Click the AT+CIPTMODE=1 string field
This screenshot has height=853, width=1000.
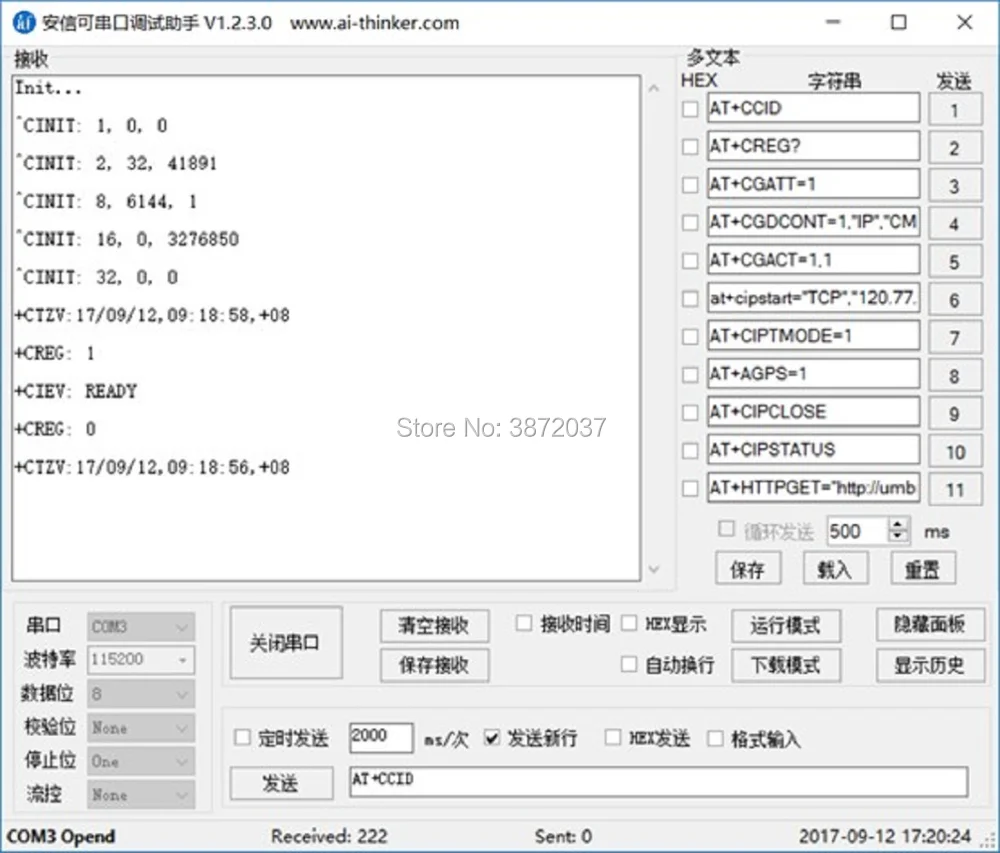click(x=813, y=336)
